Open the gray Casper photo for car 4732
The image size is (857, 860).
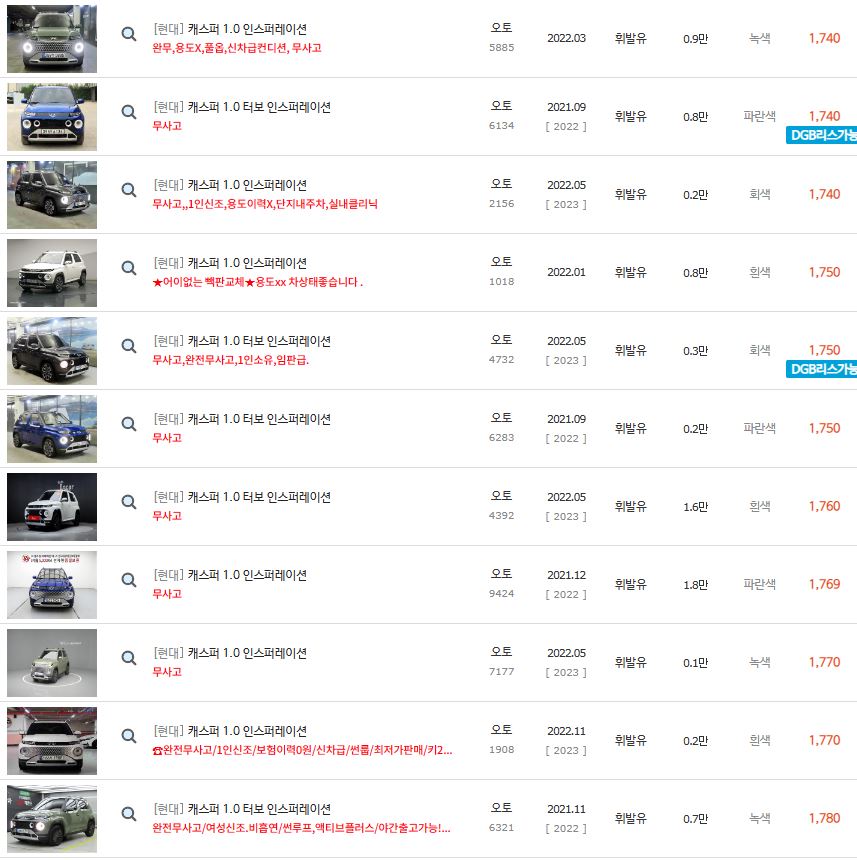pyautogui.click(x=52, y=350)
